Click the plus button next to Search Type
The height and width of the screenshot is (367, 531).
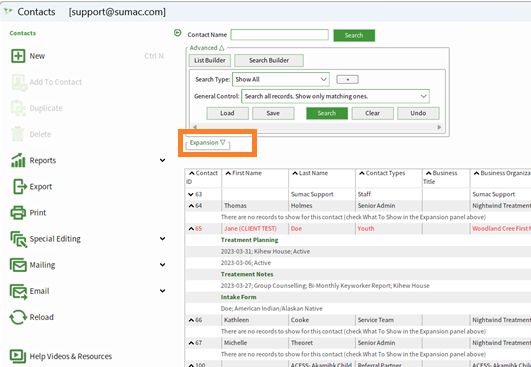[347, 80]
